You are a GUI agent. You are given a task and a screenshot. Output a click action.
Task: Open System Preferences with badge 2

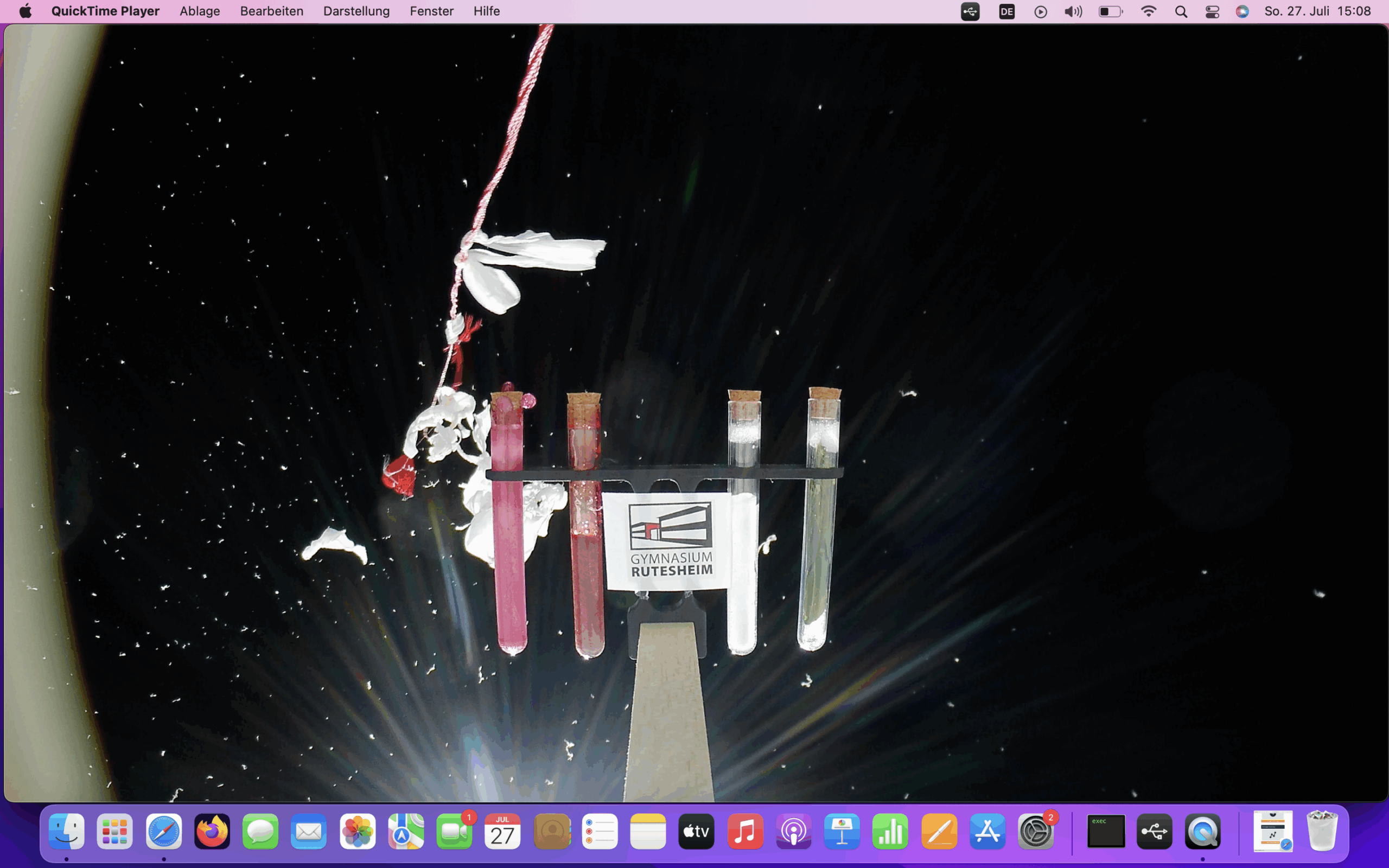(x=1035, y=831)
